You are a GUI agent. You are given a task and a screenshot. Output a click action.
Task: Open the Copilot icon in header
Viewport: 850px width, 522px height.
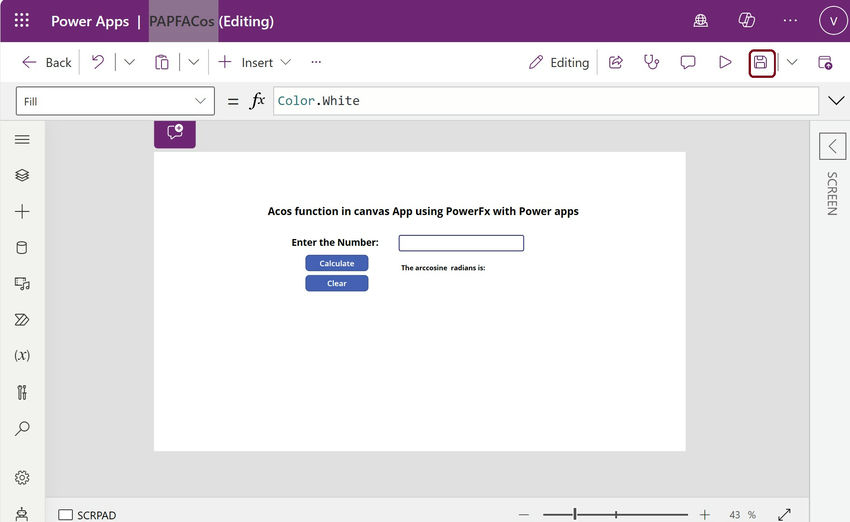(746, 21)
